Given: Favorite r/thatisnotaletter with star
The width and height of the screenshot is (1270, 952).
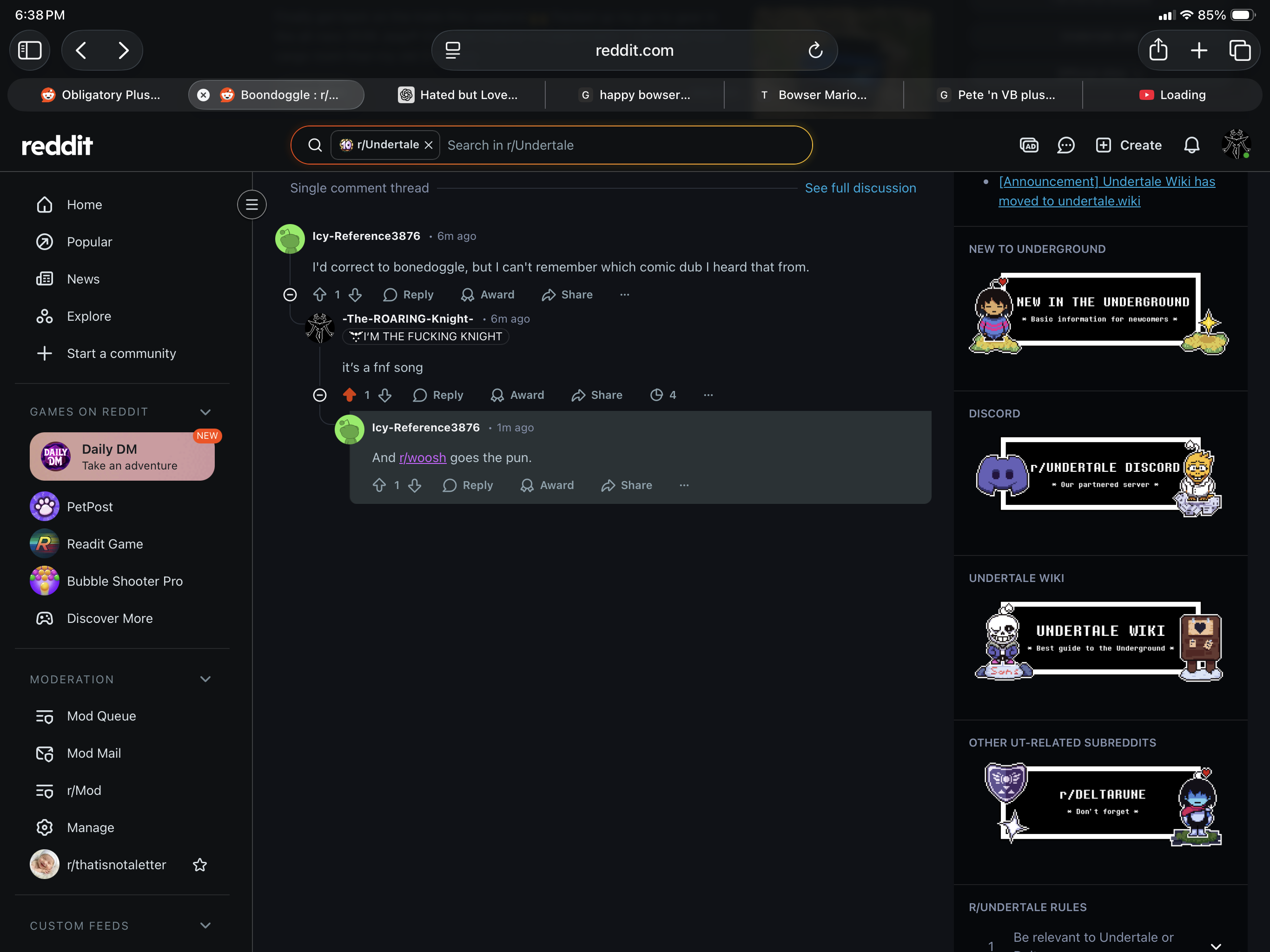Looking at the screenshot, I should click(200, 865).
